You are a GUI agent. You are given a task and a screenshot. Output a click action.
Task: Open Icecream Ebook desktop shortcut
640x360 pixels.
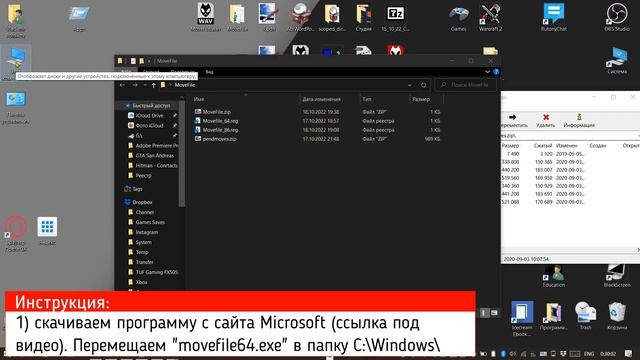click(x=522, y=318)
